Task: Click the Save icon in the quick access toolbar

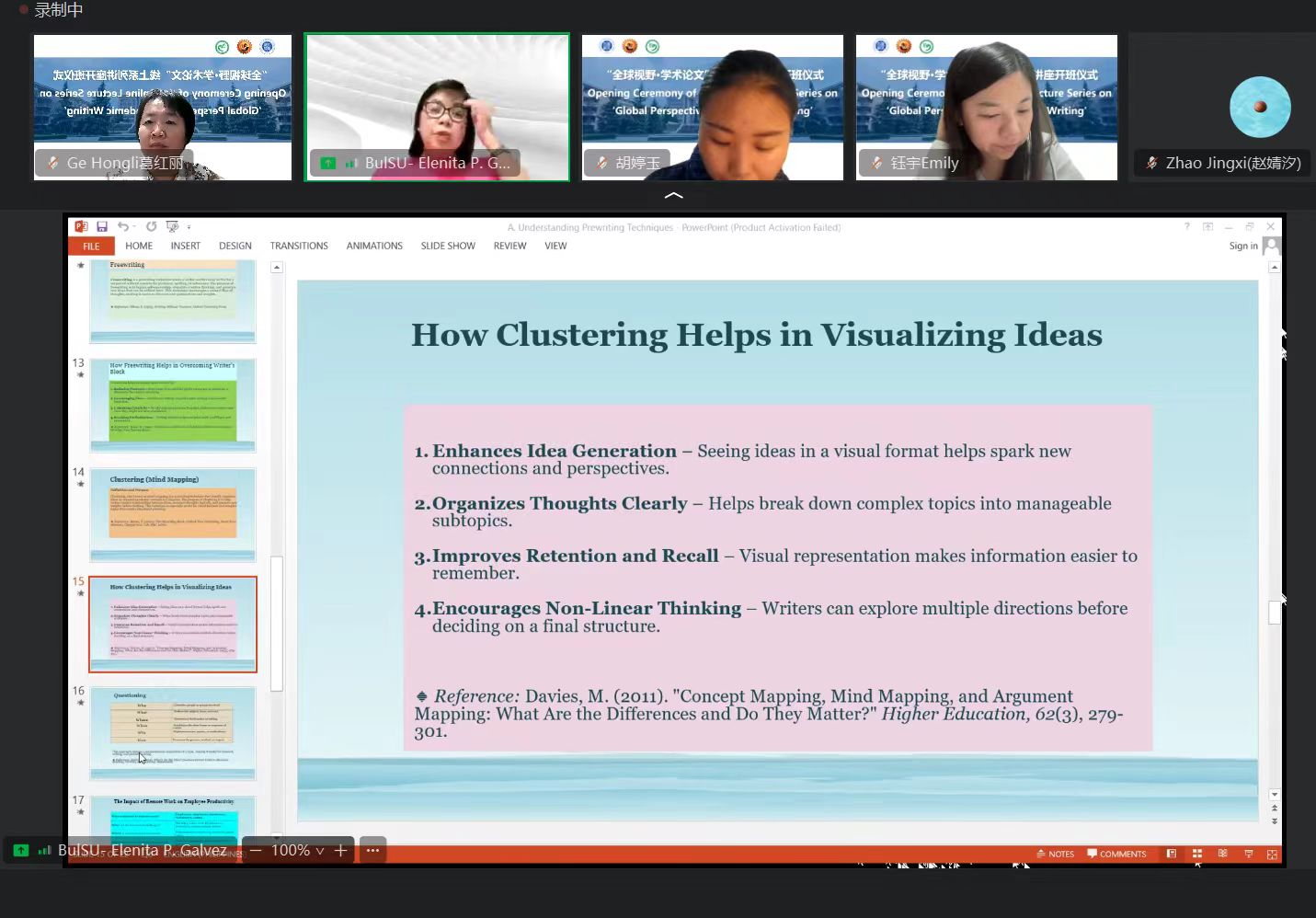Action: click(102, 226)
